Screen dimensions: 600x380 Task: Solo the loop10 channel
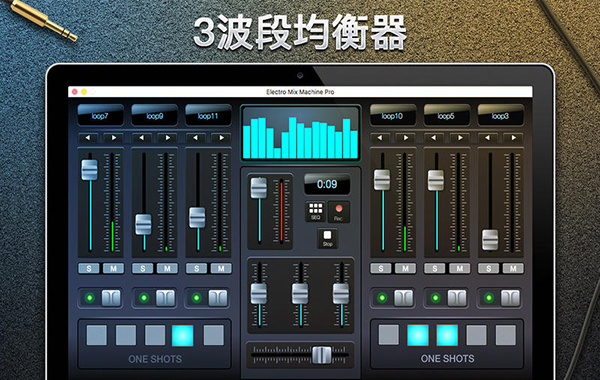click(381, 268)
